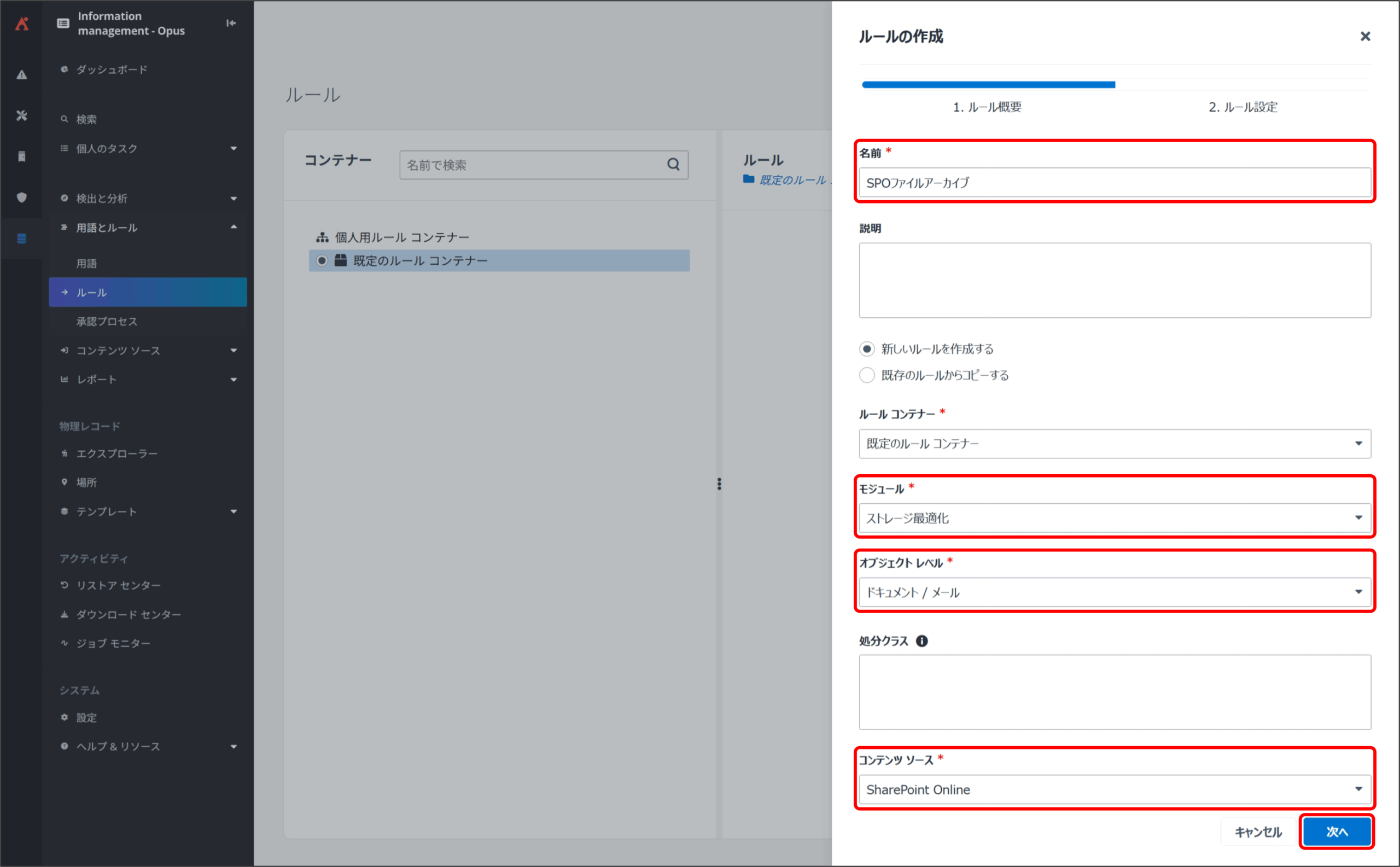Click the warning triangle icon in left rail

click(21, 74)
